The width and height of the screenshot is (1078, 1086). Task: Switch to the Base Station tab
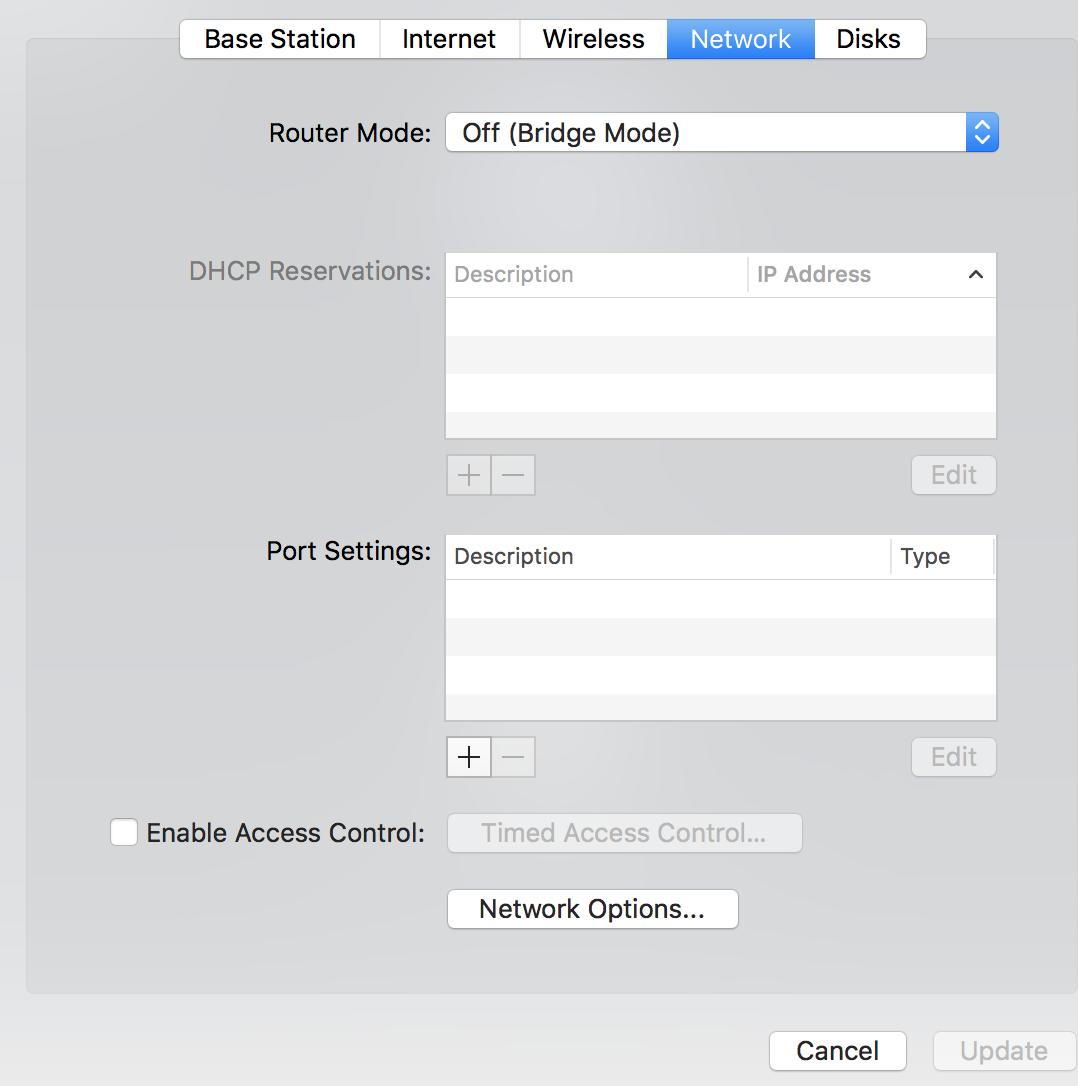280,40
